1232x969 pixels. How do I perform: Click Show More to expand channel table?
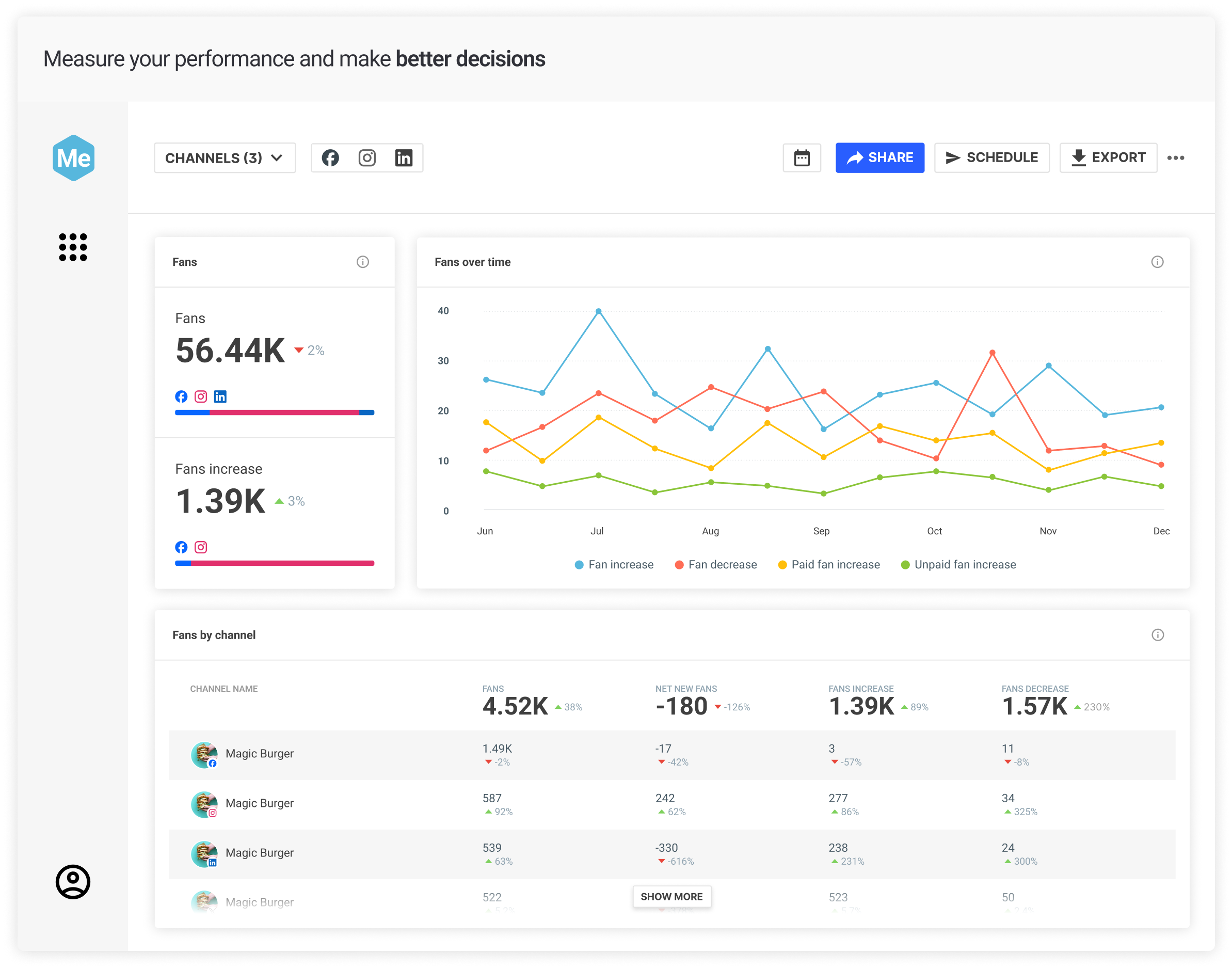pyautogui.click(x=671, y=896)
